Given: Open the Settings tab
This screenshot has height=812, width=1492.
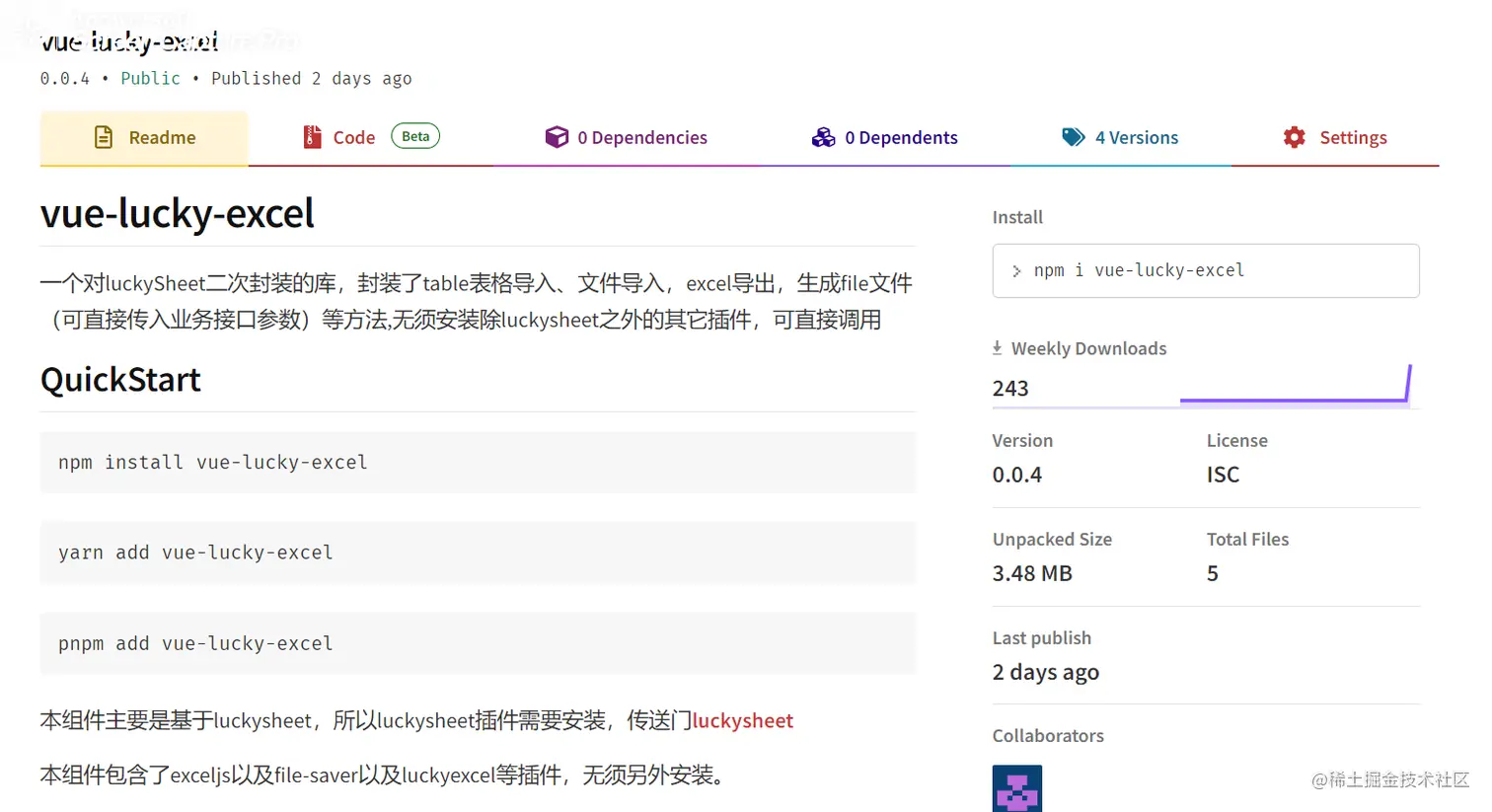Looking at the screenshot, I should tap(1353, 137).
